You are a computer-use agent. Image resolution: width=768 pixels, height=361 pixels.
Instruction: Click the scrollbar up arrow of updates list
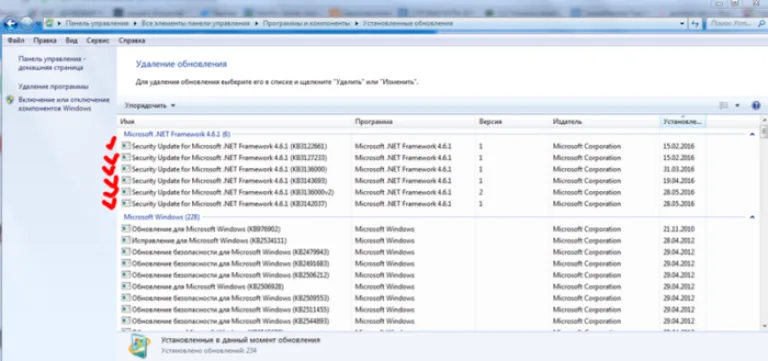(x=765, y=120)
